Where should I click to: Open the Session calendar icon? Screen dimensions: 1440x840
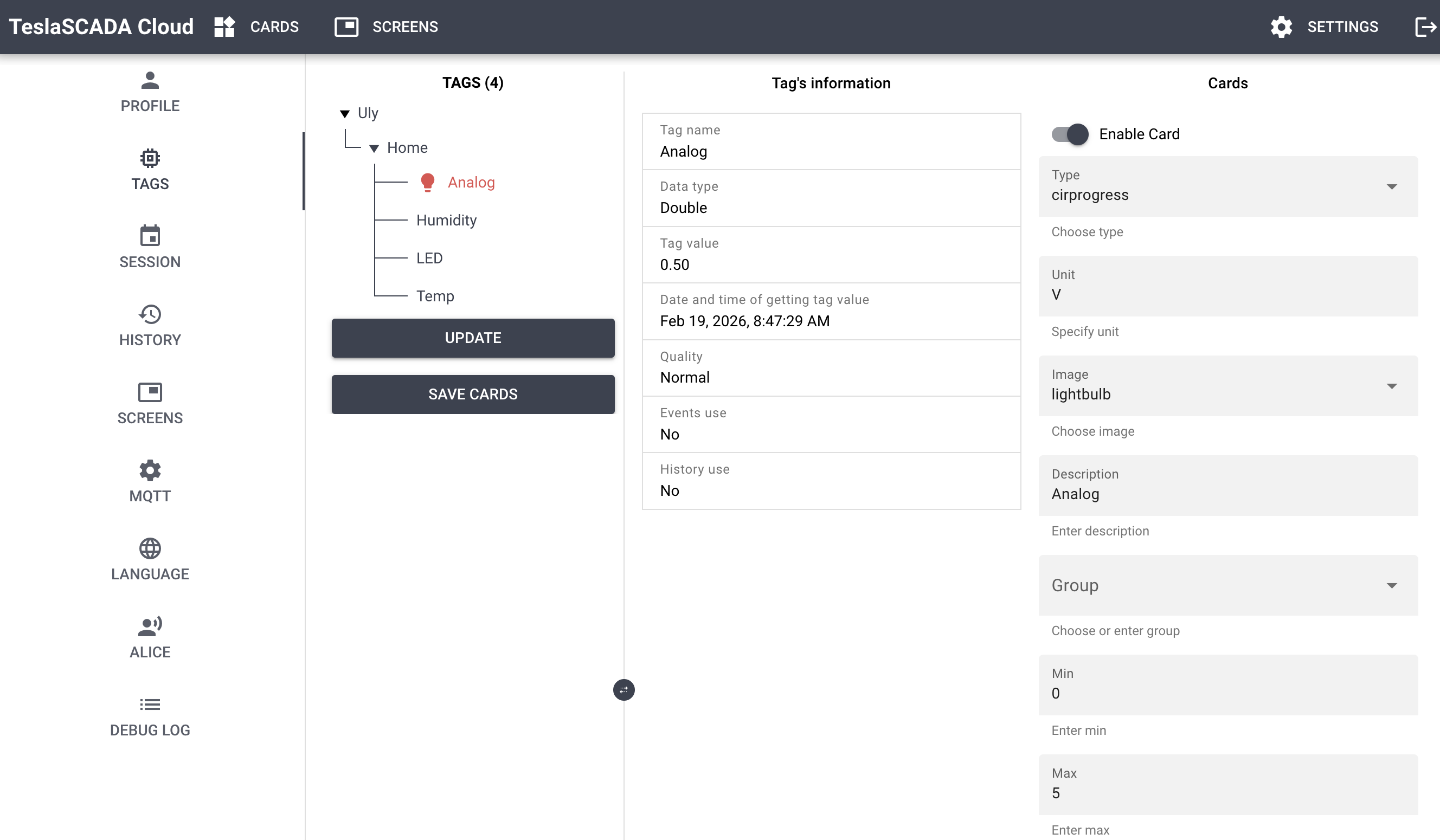click(x=150, y=236)
